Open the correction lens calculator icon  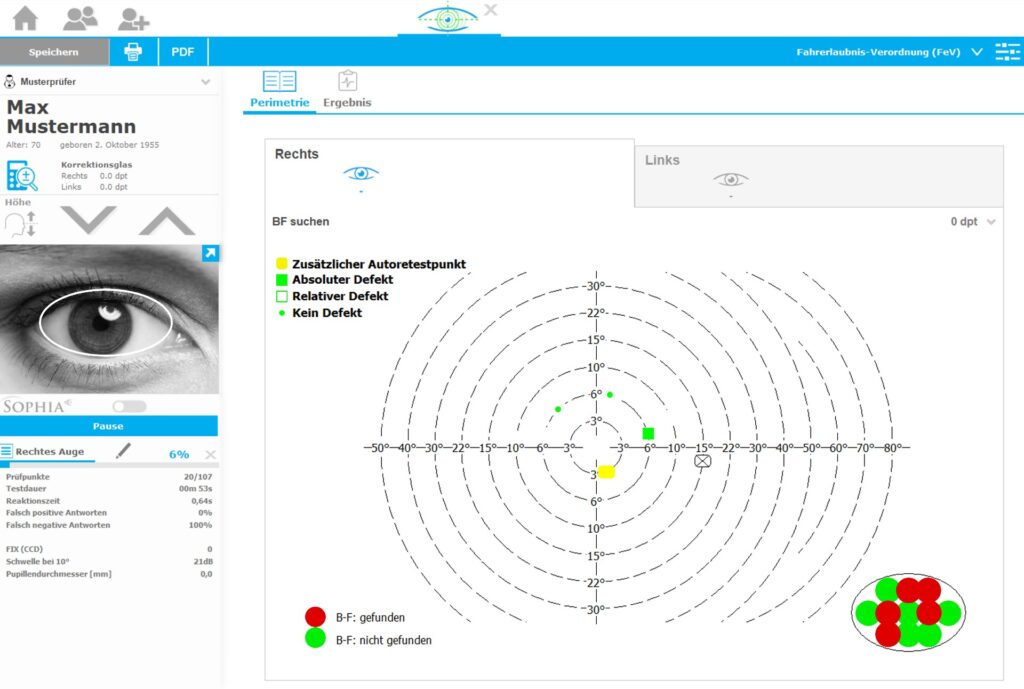point(22,176)
